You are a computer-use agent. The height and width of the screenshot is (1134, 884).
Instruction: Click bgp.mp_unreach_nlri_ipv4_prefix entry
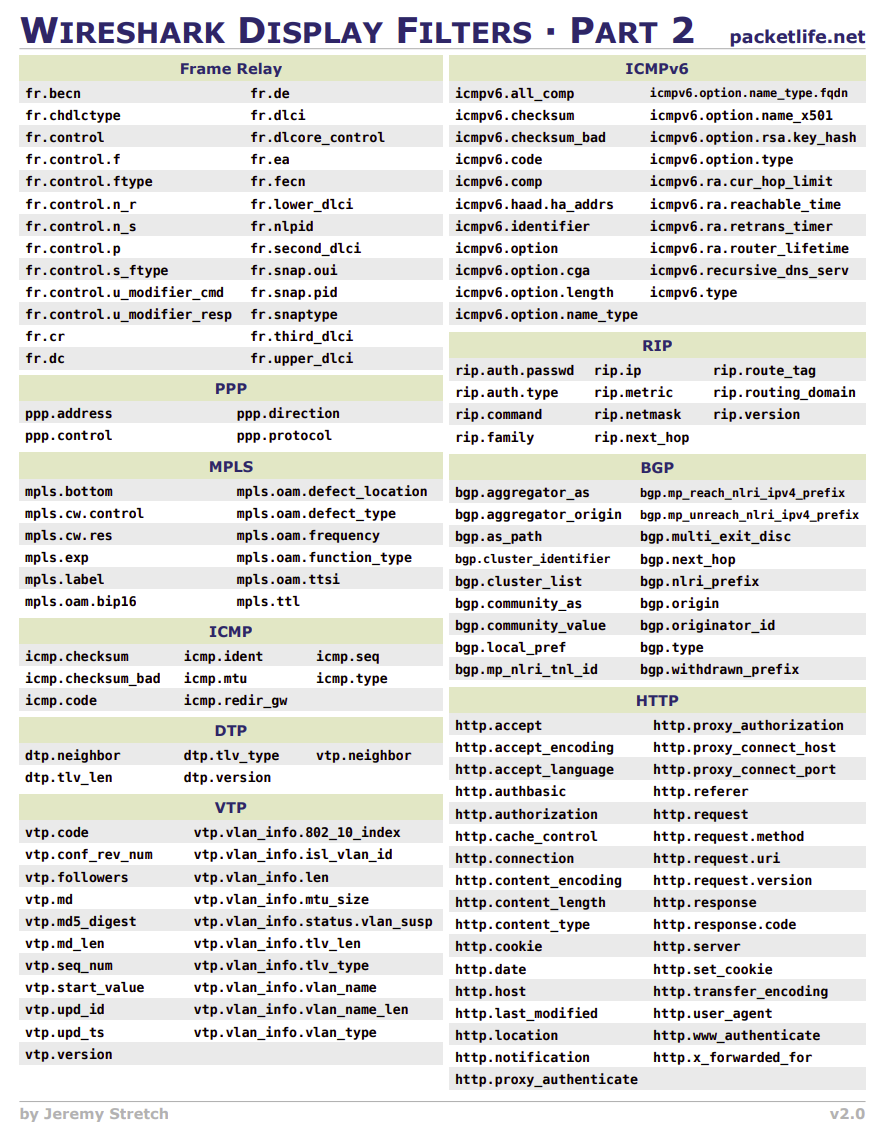(749, 515)
